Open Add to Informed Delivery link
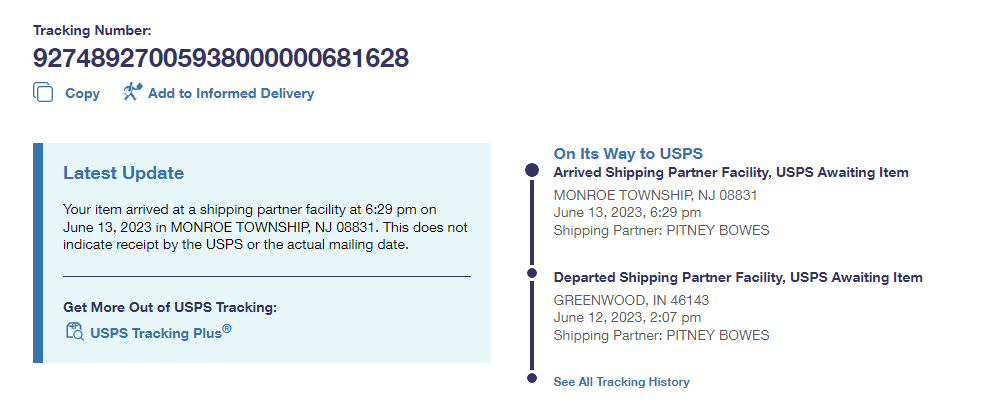This screenshot has width=982, height=415. [x=230, y=93]
